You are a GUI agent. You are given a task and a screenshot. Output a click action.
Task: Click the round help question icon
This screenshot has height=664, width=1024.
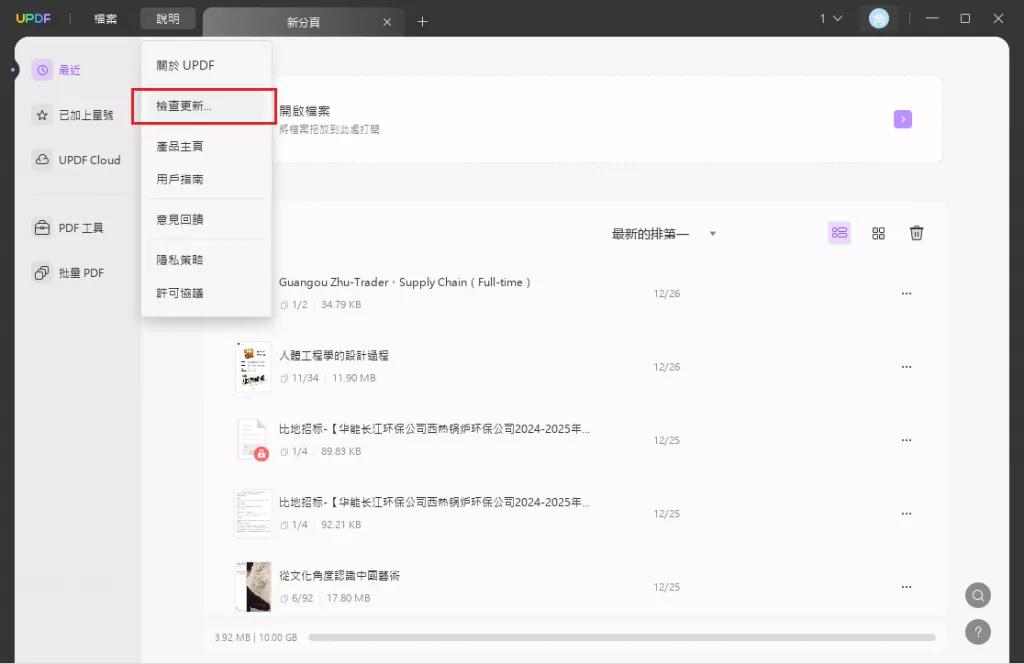(978, 632)
